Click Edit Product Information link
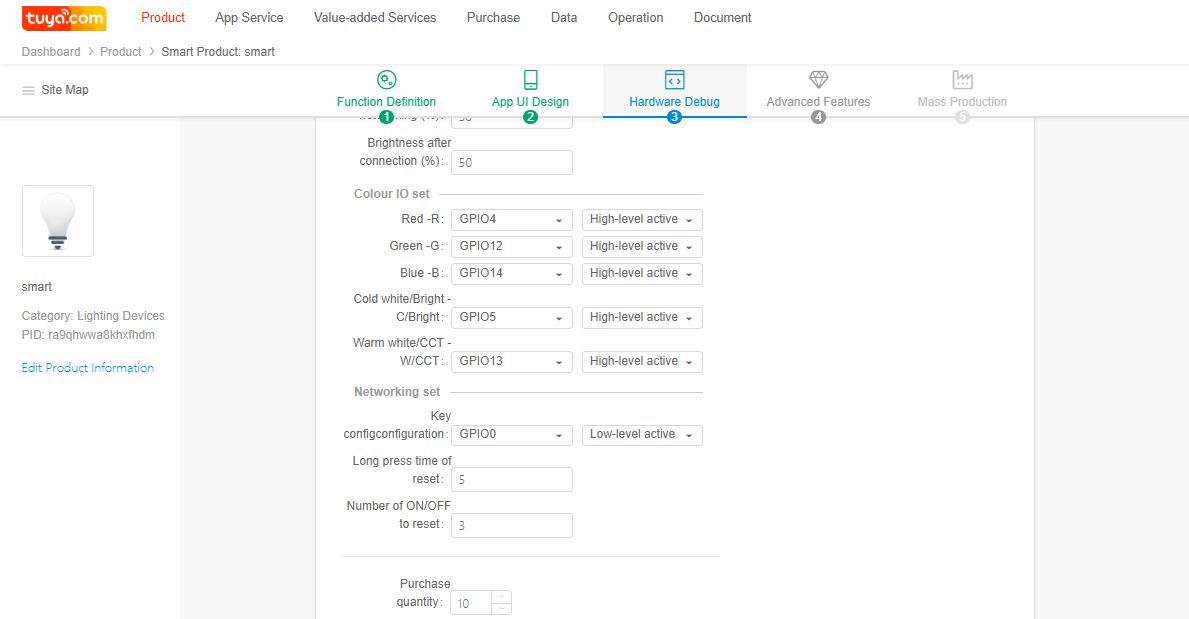Image resolution: width=1189 pixels, height=619 pixels. click(x=88, y=368)
